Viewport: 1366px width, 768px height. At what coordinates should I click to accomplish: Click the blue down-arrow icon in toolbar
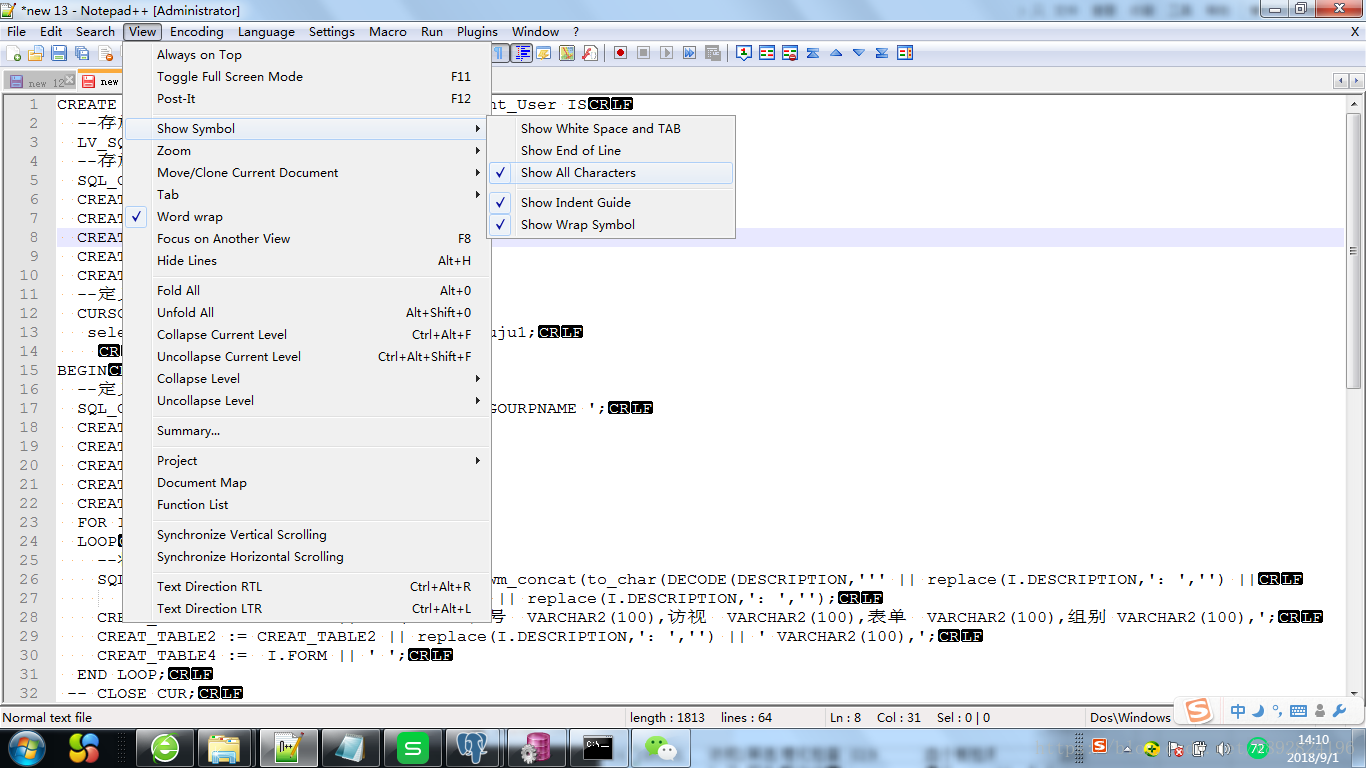click(x=859, y=53)
